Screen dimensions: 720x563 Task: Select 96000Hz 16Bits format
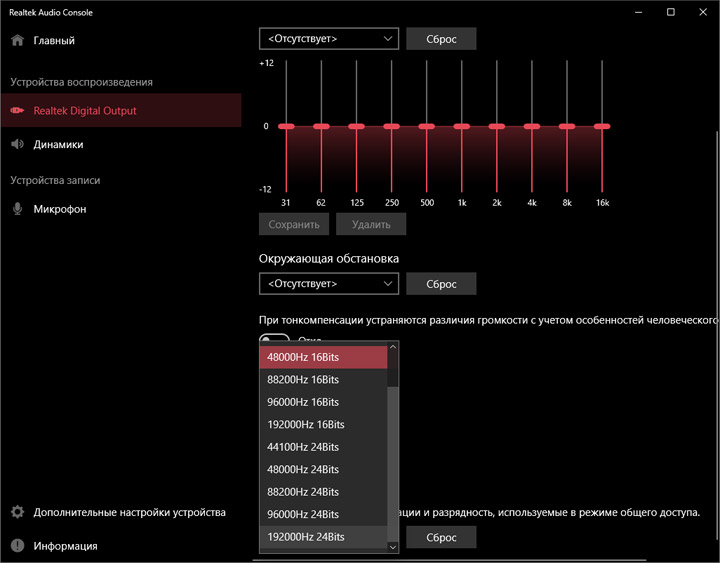tap(324, 402)
